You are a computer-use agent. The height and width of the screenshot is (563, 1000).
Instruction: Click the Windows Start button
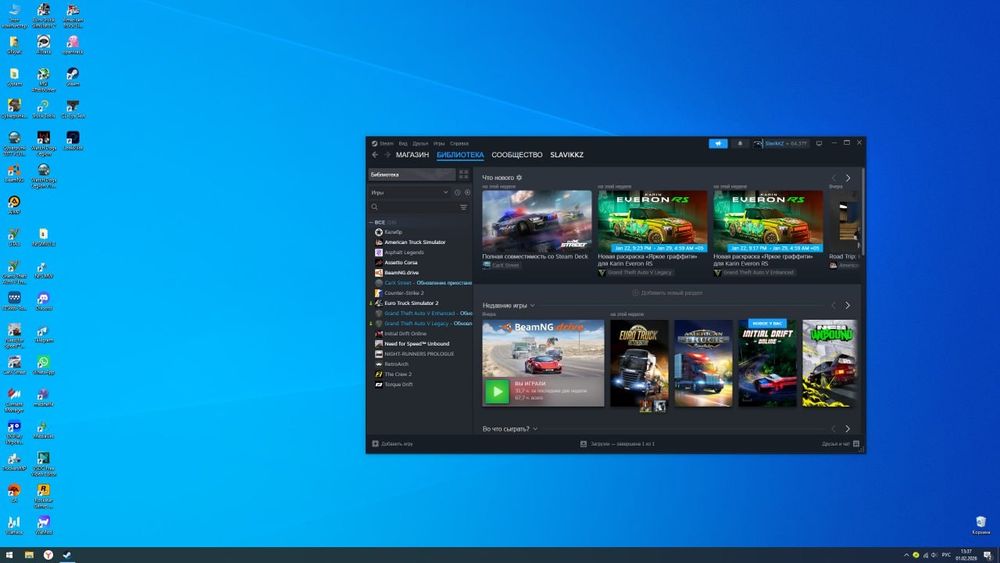click(10, 555)
